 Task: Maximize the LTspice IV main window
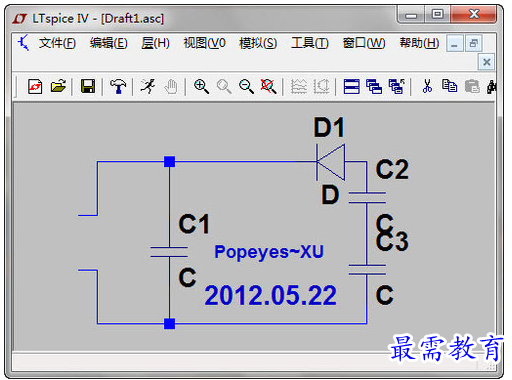(x=437, y=15)
